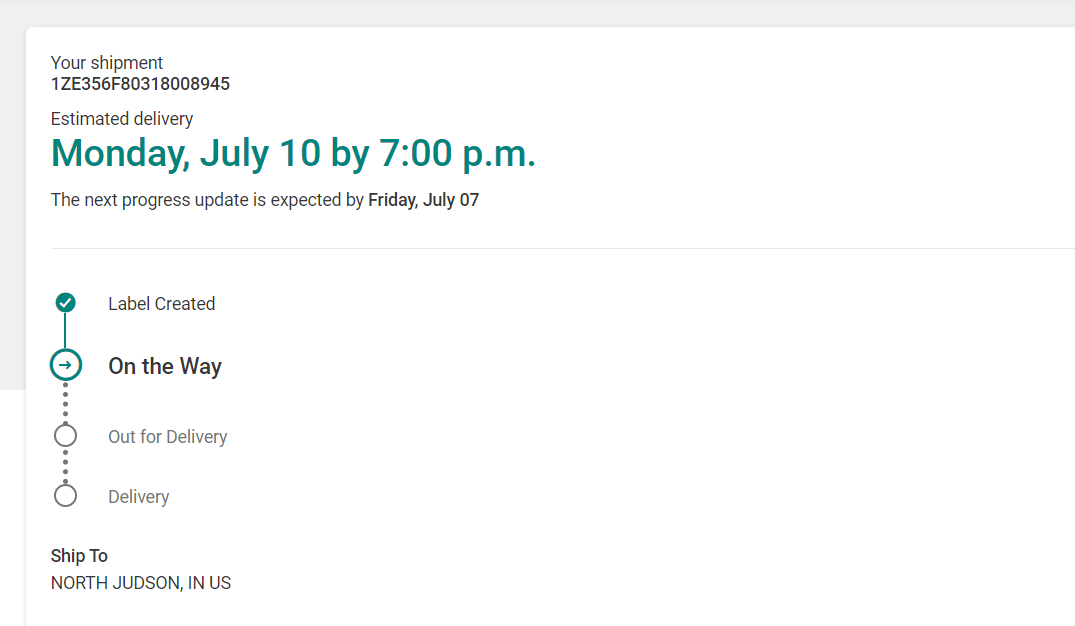Click the Monday, July 10 delivery headline
The height and width of the screenshot is (626, 1075).
point(293,154)
